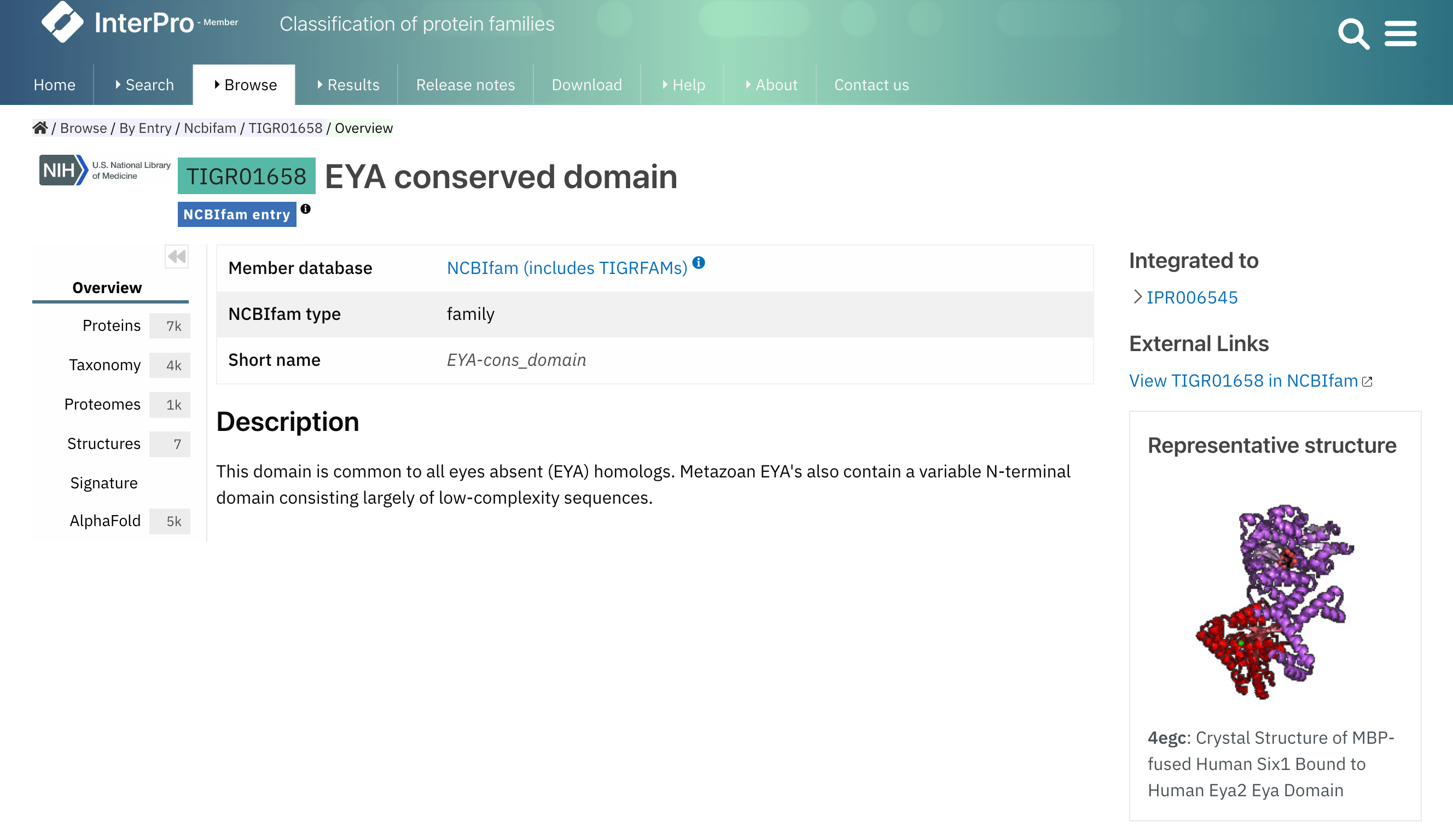Click the Ncbifam breadcrumb link
1453x840 pixels.
point(210,128)
